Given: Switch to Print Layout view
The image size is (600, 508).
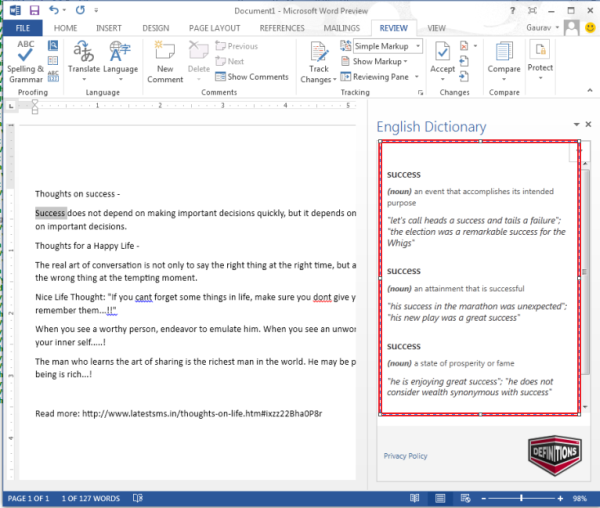Looking at the screenshot, I should pyautogui.click(x=440, y=498).
